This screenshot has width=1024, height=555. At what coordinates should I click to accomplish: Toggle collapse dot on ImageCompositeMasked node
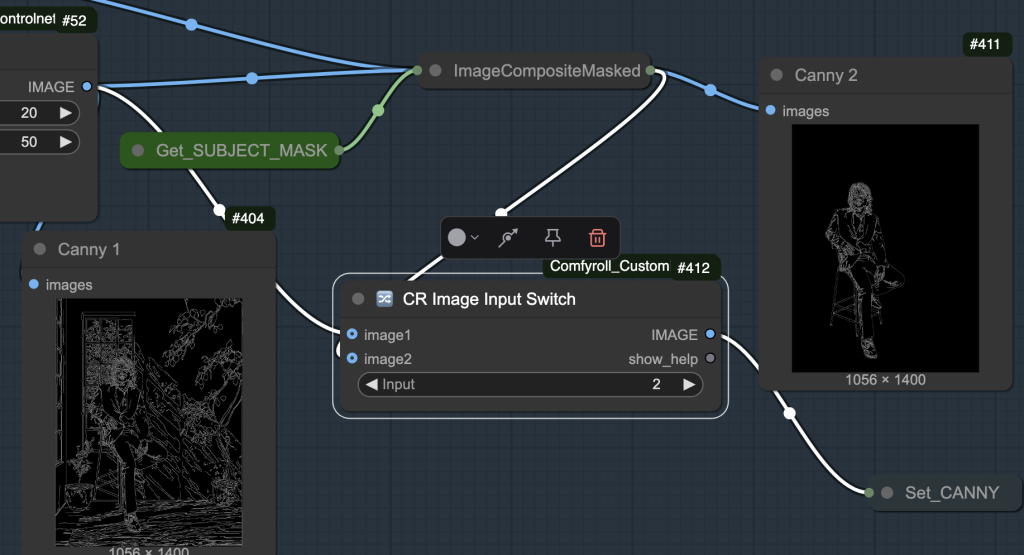[x=436, y=71]
